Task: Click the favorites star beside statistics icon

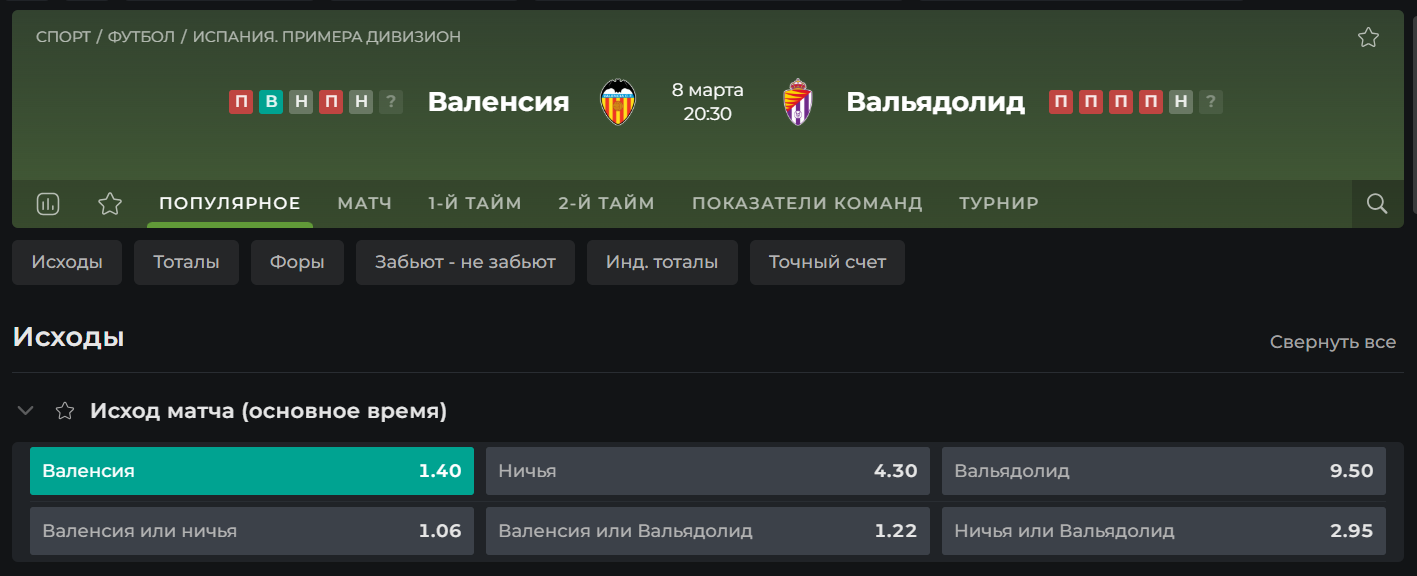Action: 110,204
